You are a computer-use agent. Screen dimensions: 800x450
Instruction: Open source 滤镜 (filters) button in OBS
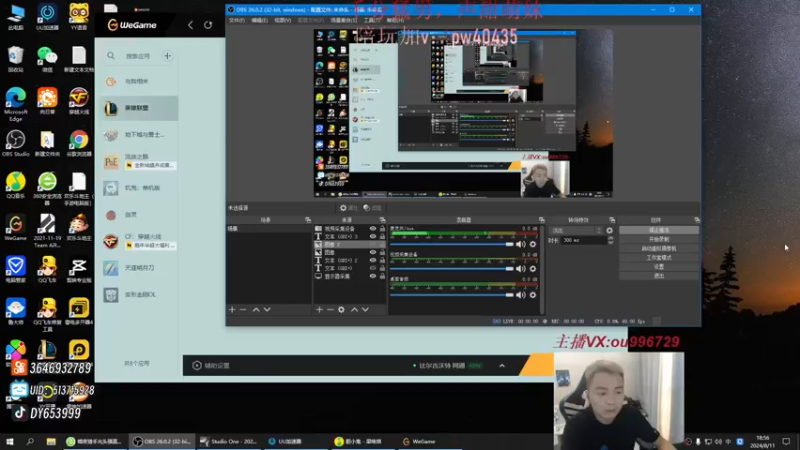coord(373,208)
